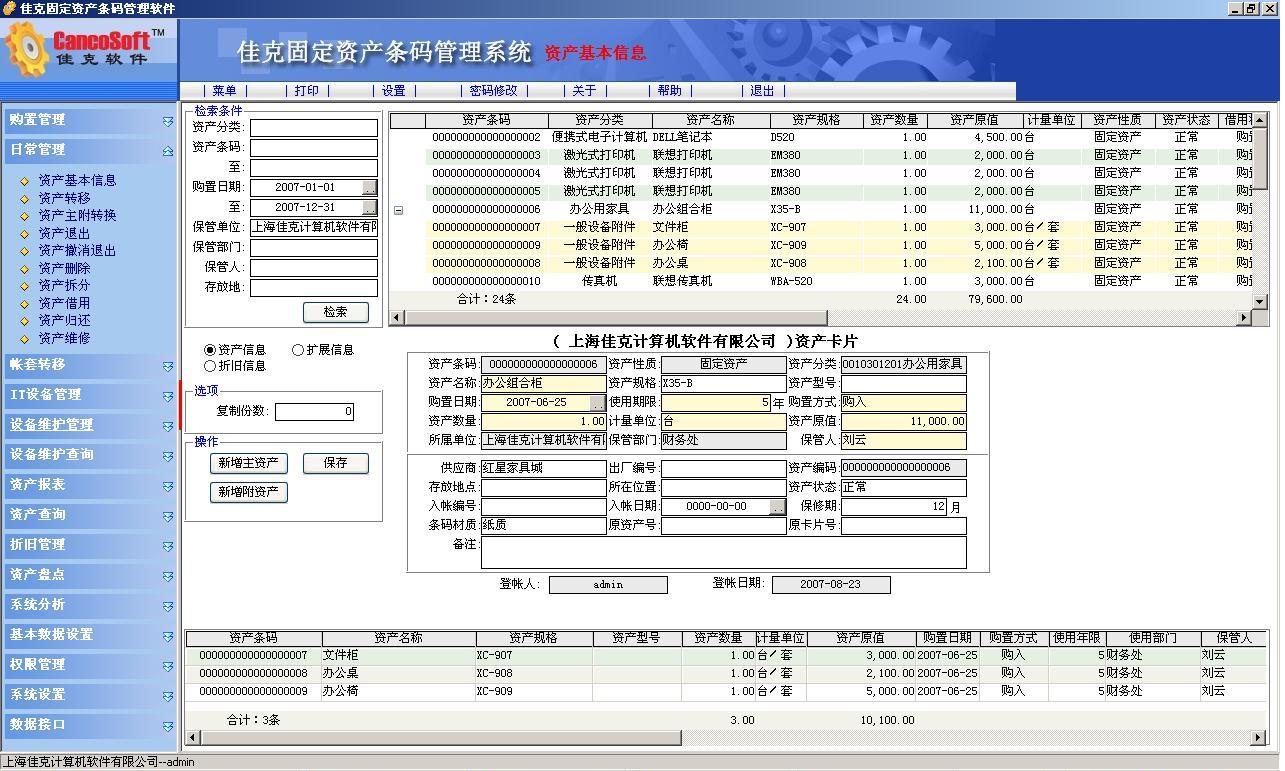Click the diamond icon beside 资产借用
Image resolution: width=1285 pixels, height=771 pixels.
click(25, 304)
